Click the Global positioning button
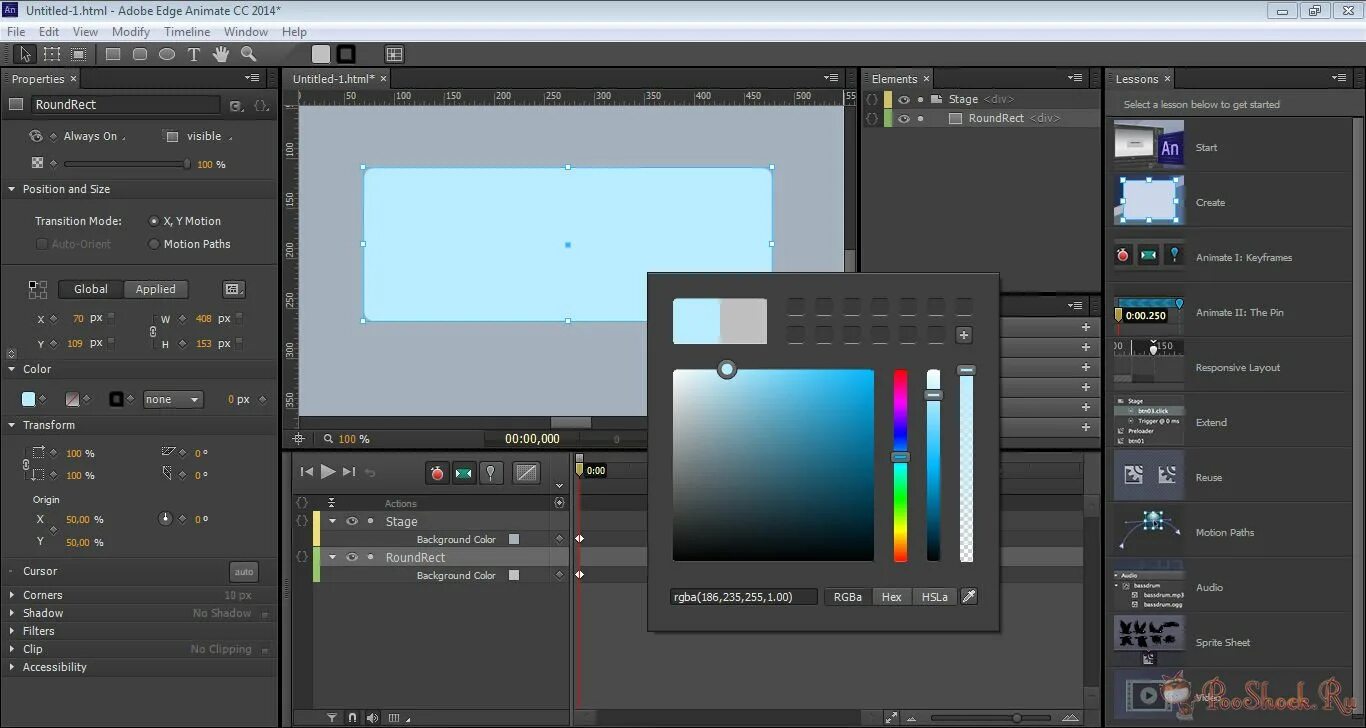Viewport: 1366px width, 728px height. [91, 289]
